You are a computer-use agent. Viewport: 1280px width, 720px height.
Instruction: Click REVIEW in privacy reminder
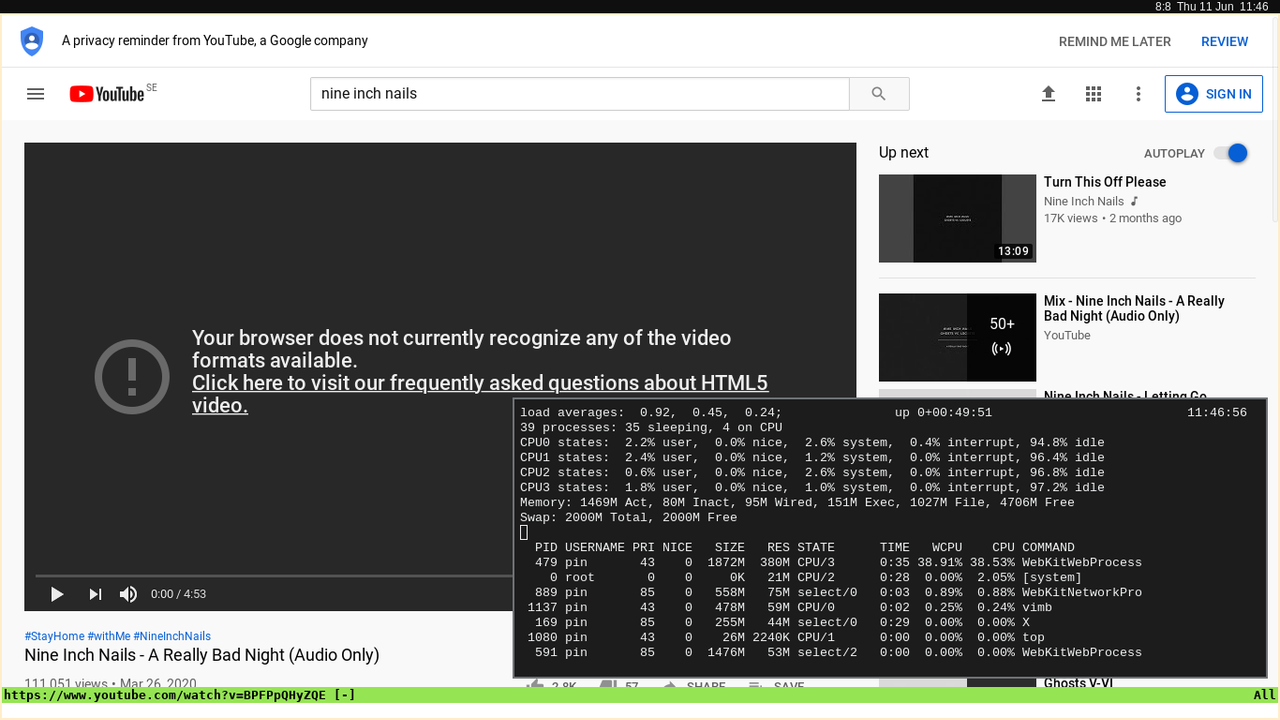1225,42
